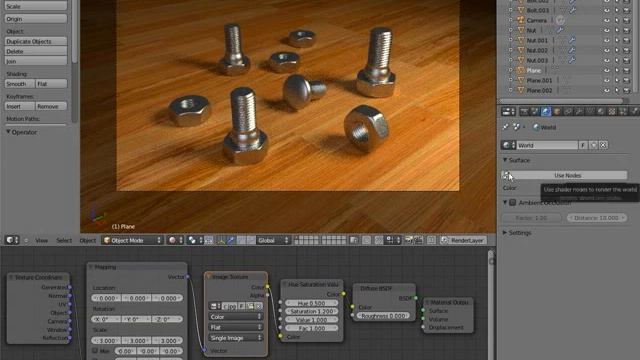This screenshot has width=640, height=360.
Task: Hide Nut.002 with its eye icon
Action: click(607, 50)
